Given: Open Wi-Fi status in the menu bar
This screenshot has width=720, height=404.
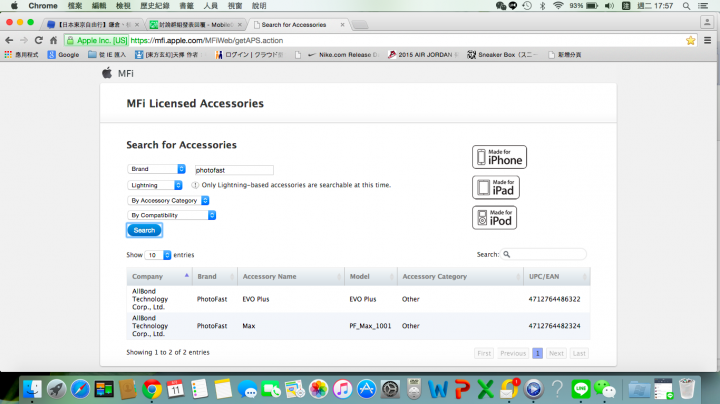Looking at the screenshot, I should click(558, 6).
